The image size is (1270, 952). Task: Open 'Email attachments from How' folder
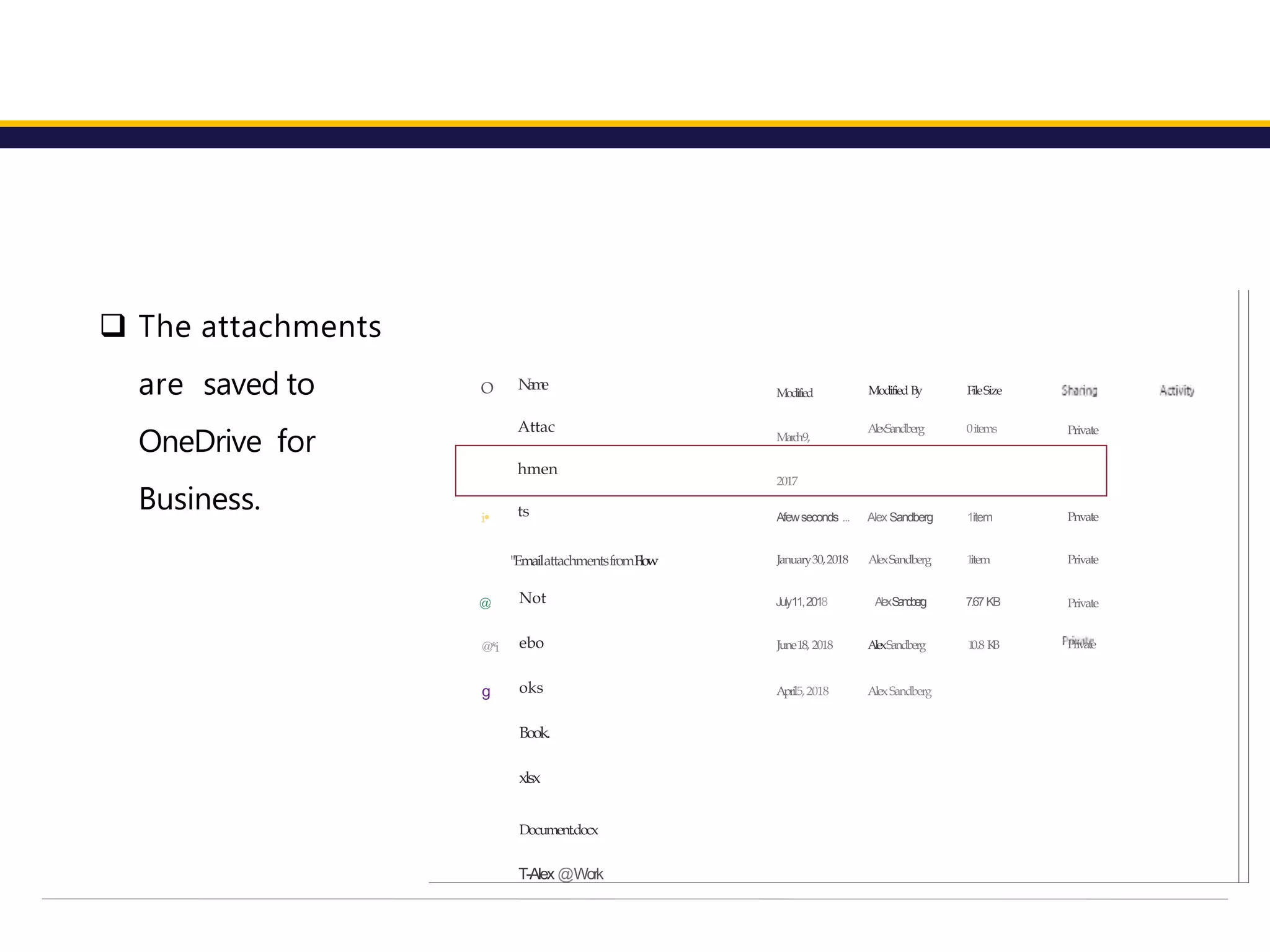(x=584, y=561)
